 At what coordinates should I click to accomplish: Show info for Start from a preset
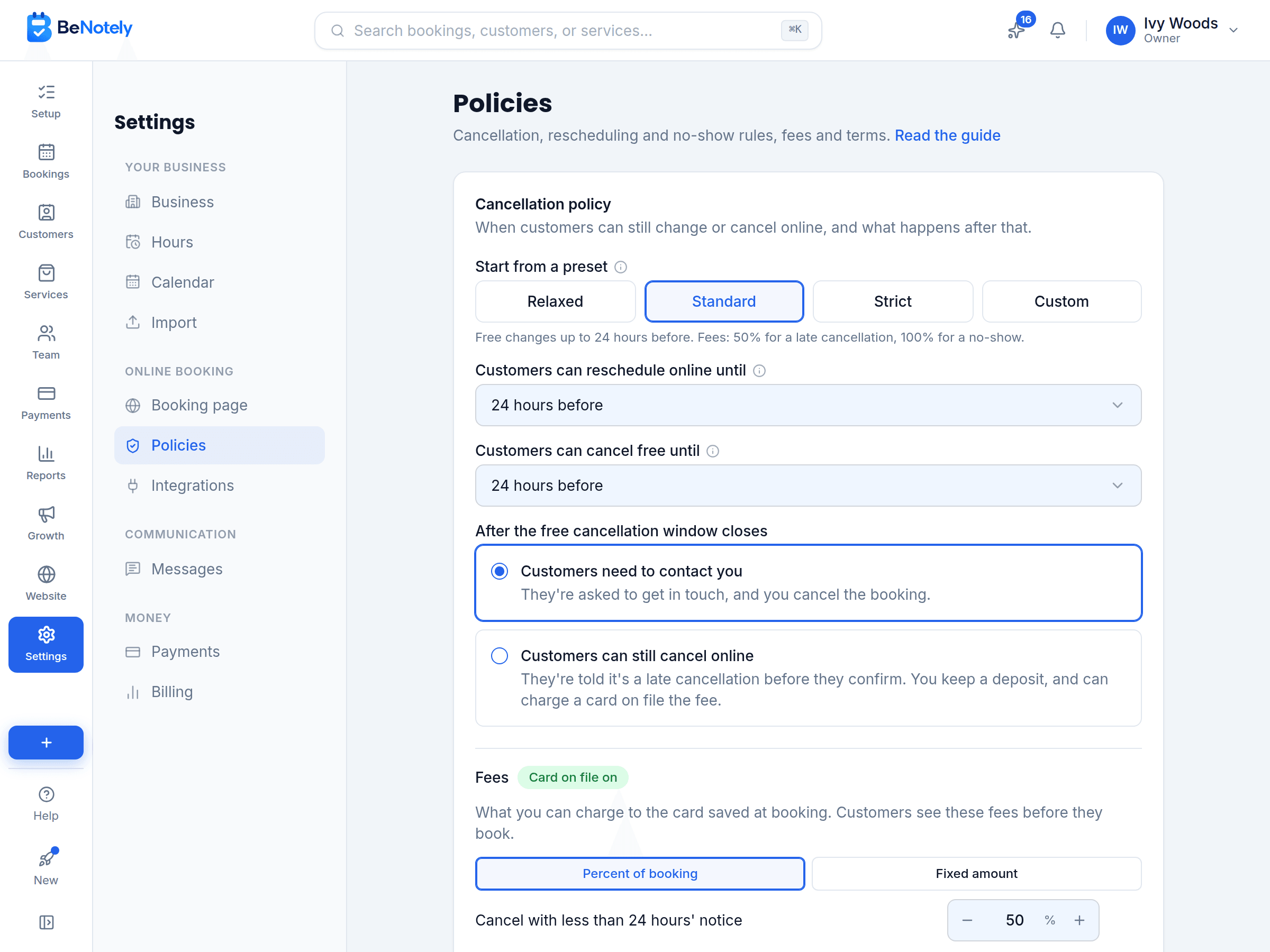[621, 267]
